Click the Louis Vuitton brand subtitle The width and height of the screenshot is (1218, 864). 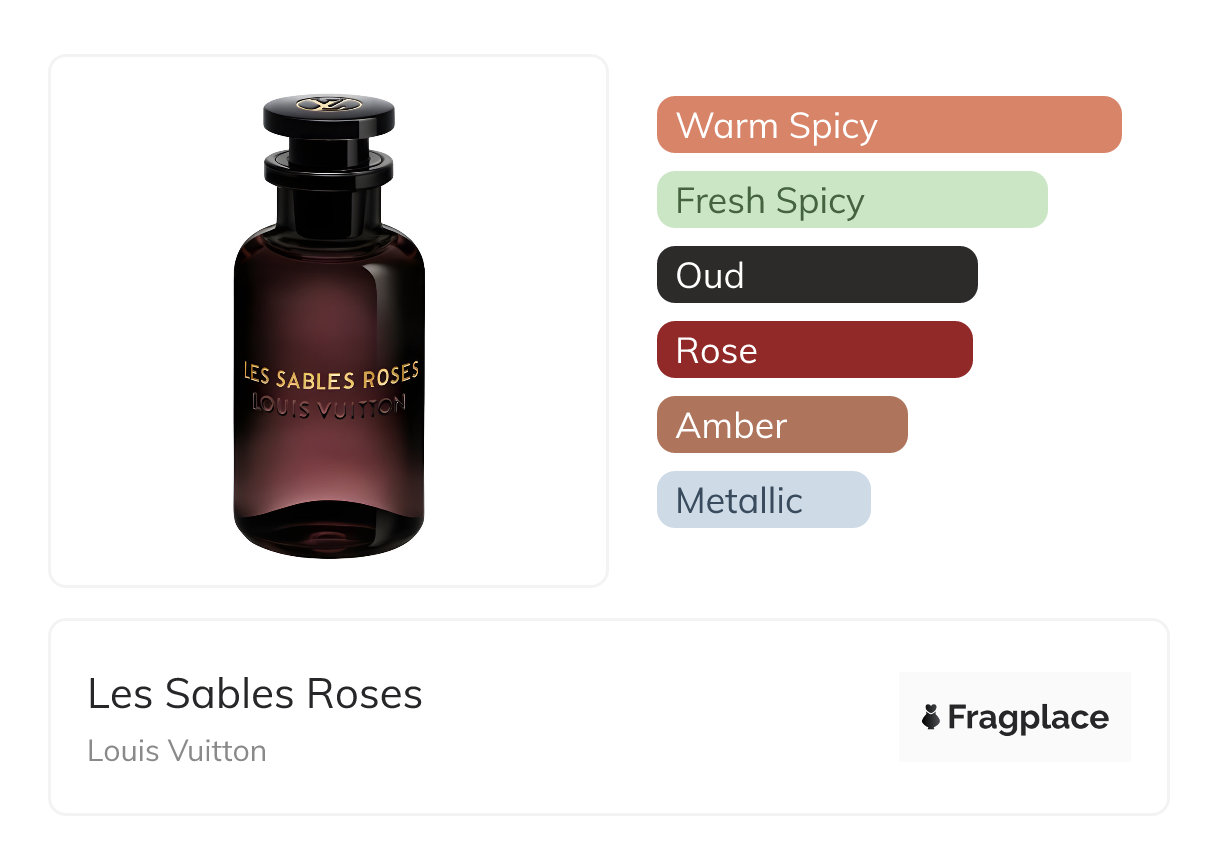click(177, 751)
